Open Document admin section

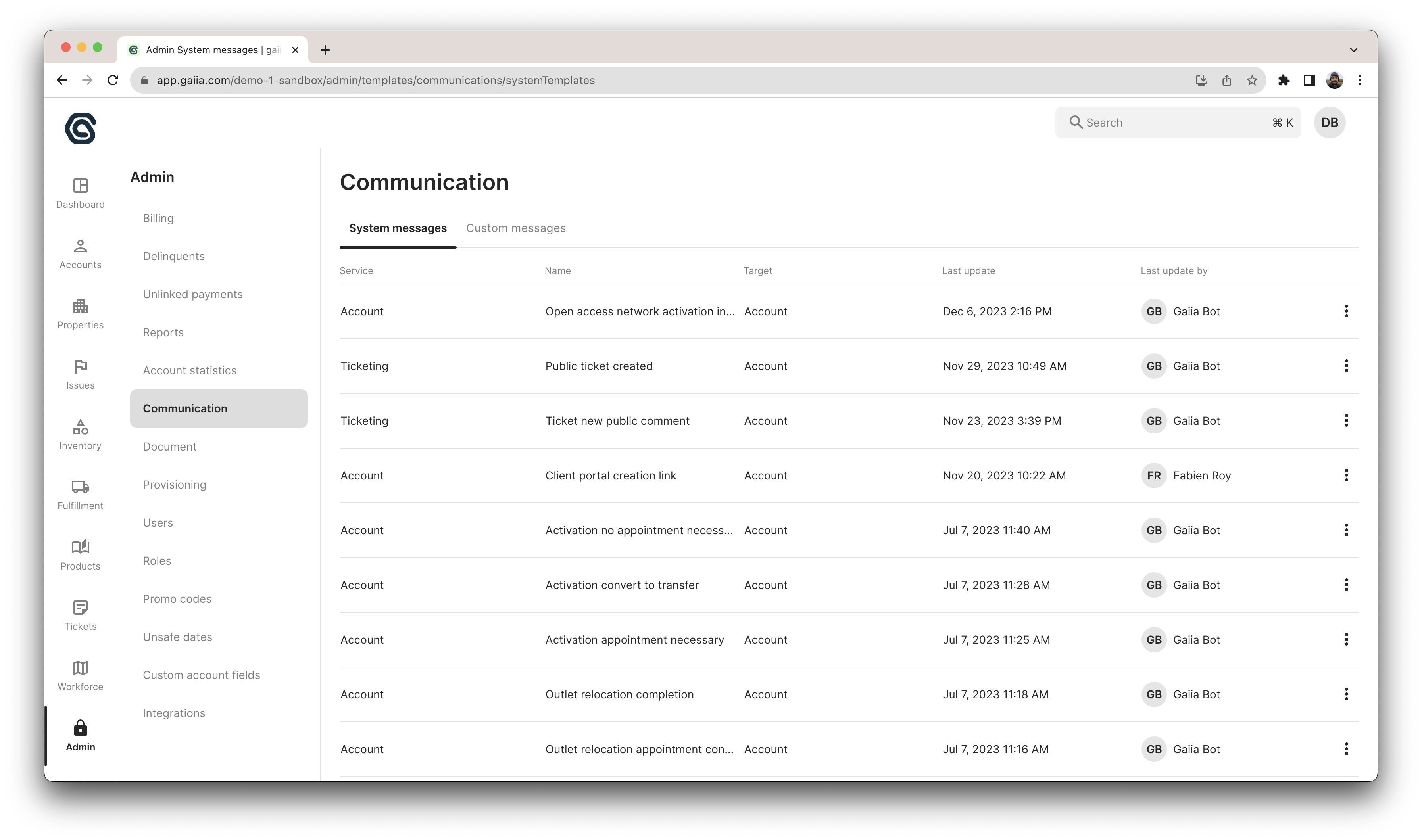pos(219,447)
